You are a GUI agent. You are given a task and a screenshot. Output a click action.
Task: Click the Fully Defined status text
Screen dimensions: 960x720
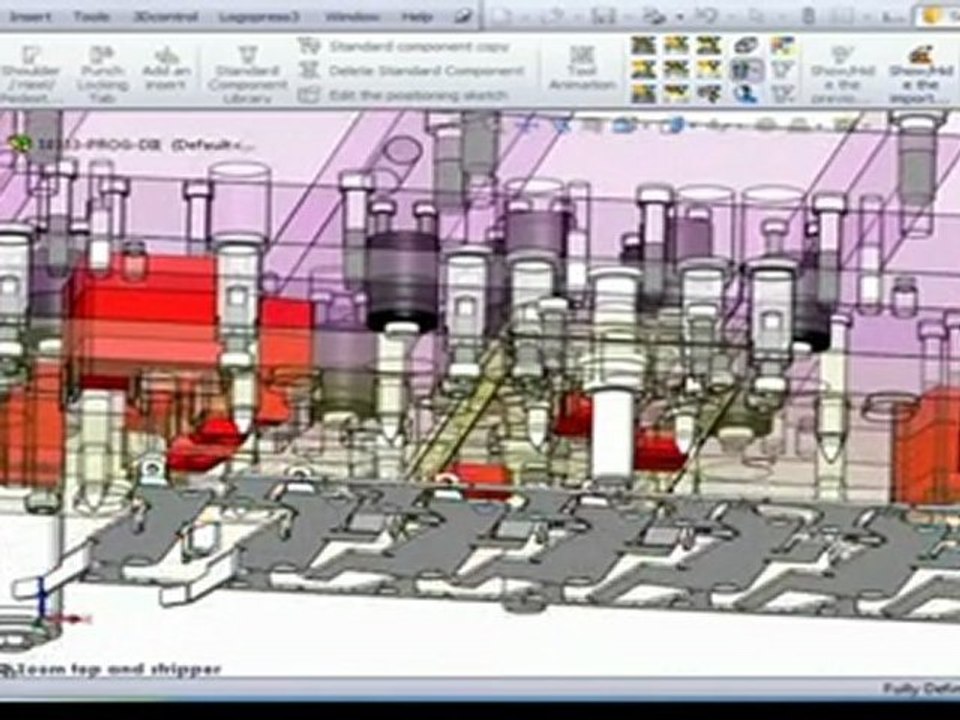[x=921, y=688]
